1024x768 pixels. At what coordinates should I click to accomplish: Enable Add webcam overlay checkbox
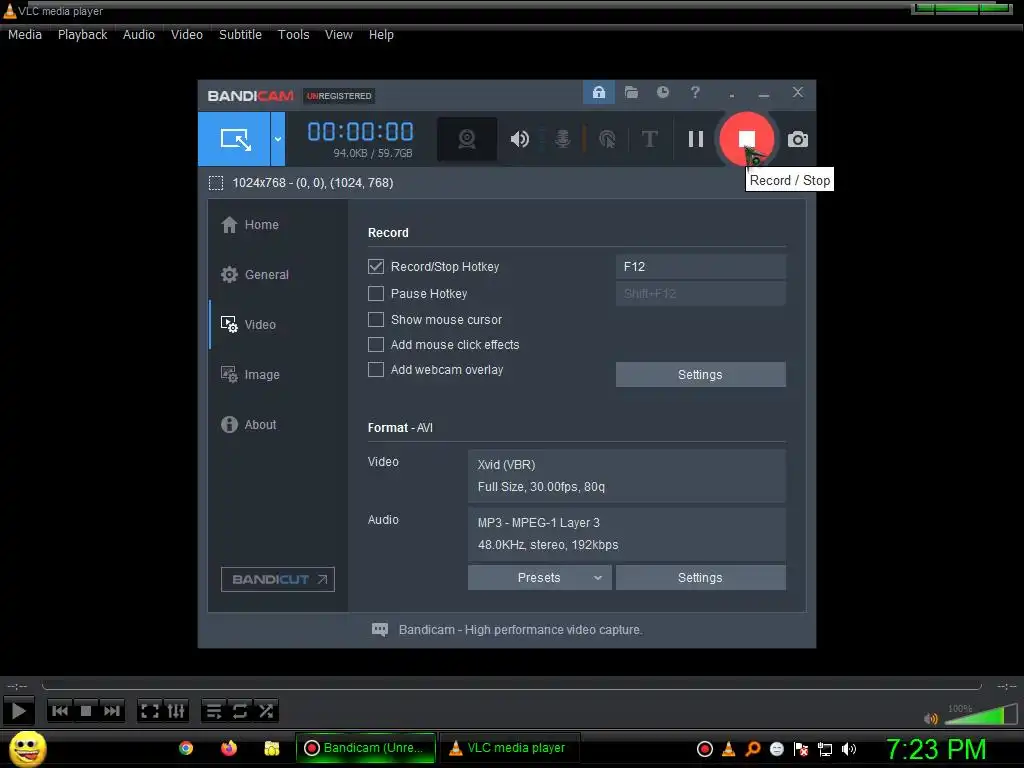pos(376,370)
